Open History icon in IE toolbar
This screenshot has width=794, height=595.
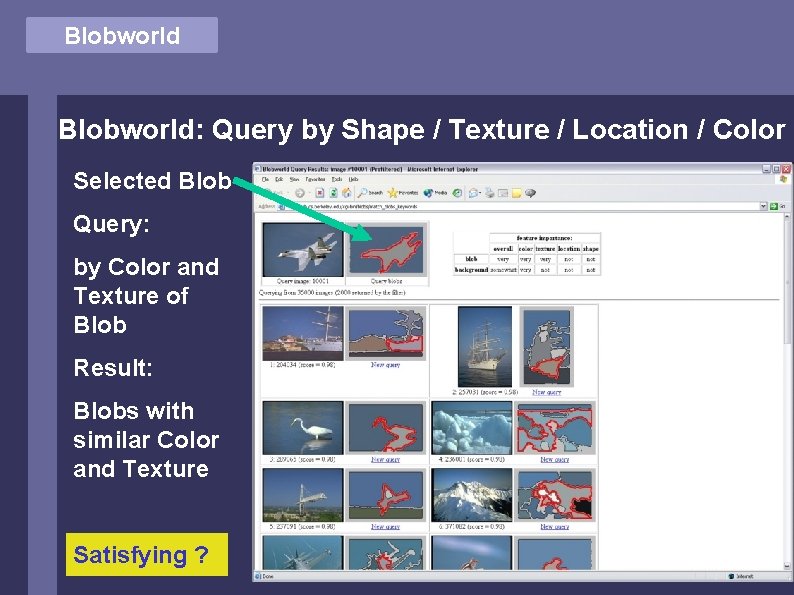(457, 193)
